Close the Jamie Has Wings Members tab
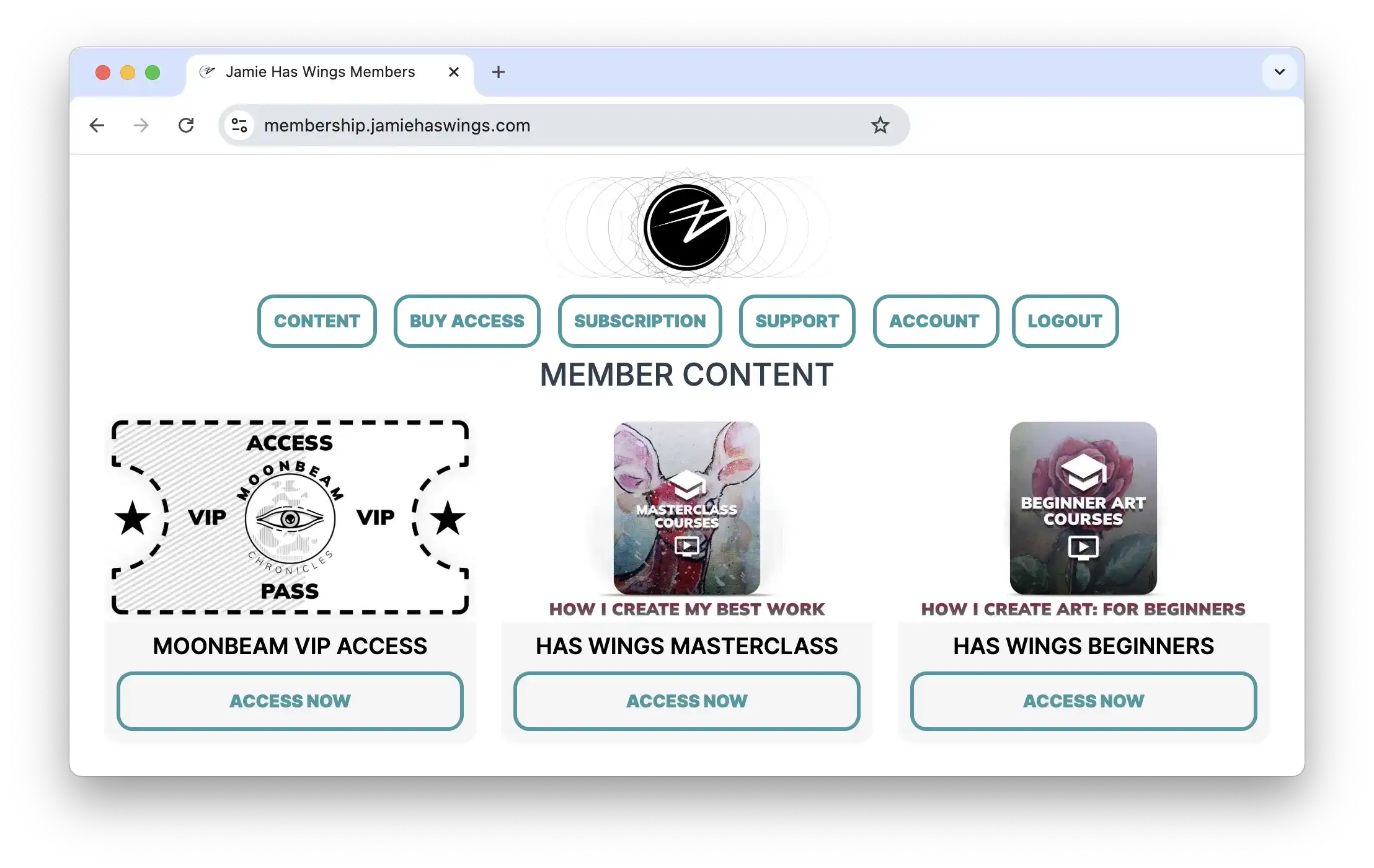 (x=453, y=72)
